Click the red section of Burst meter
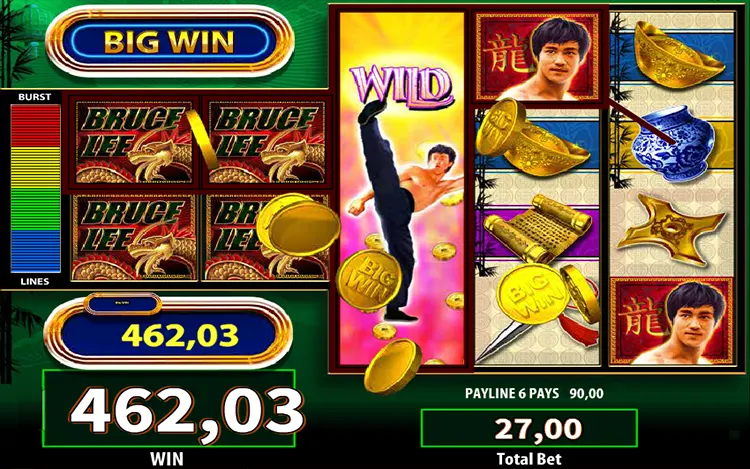The image size is (750, 469). [x=35, y=126]
